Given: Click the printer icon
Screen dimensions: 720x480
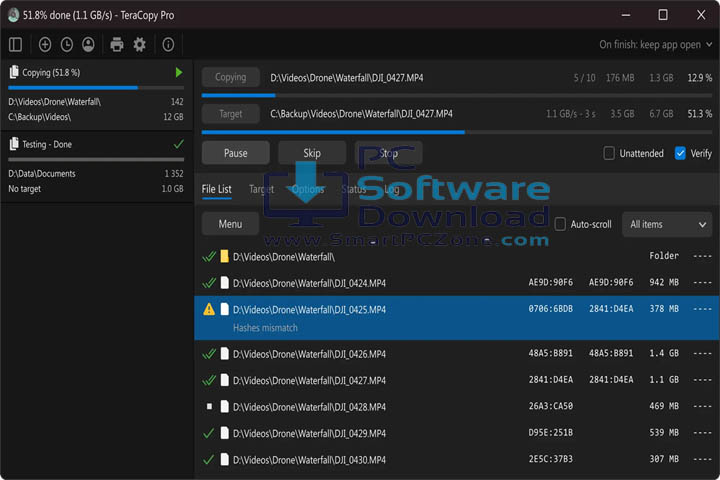Looking at the screenshot, I should (x=117, y=45).
